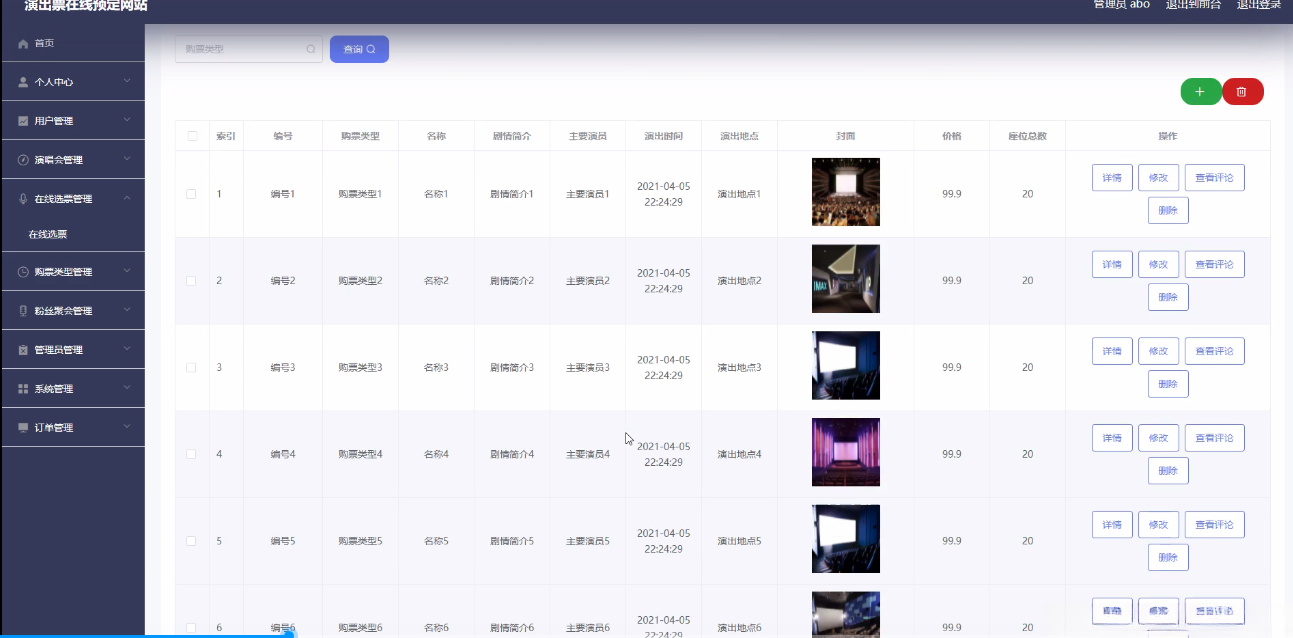
Task: Select the 订单管理 menu label
Action: coord(53,428)
